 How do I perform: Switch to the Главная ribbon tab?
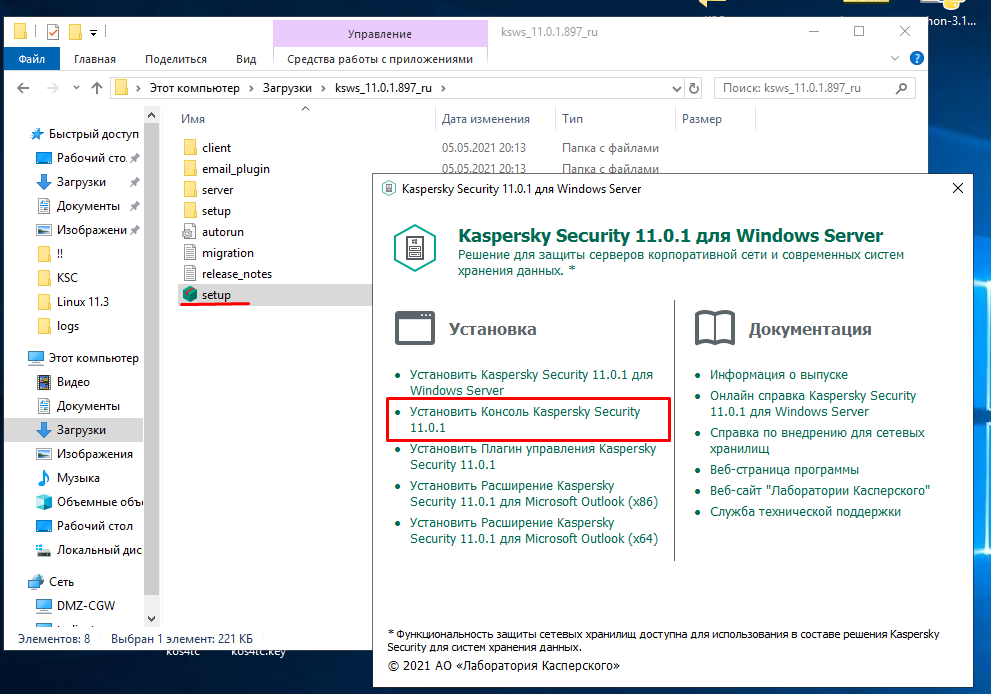(x=95, y=59)
